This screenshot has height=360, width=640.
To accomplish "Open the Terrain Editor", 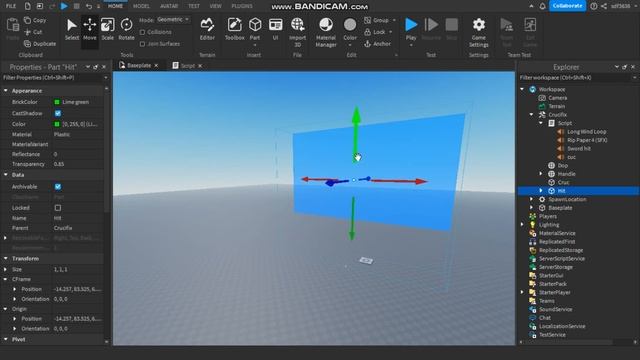I will pyautogui.click(x=207, y=29).
